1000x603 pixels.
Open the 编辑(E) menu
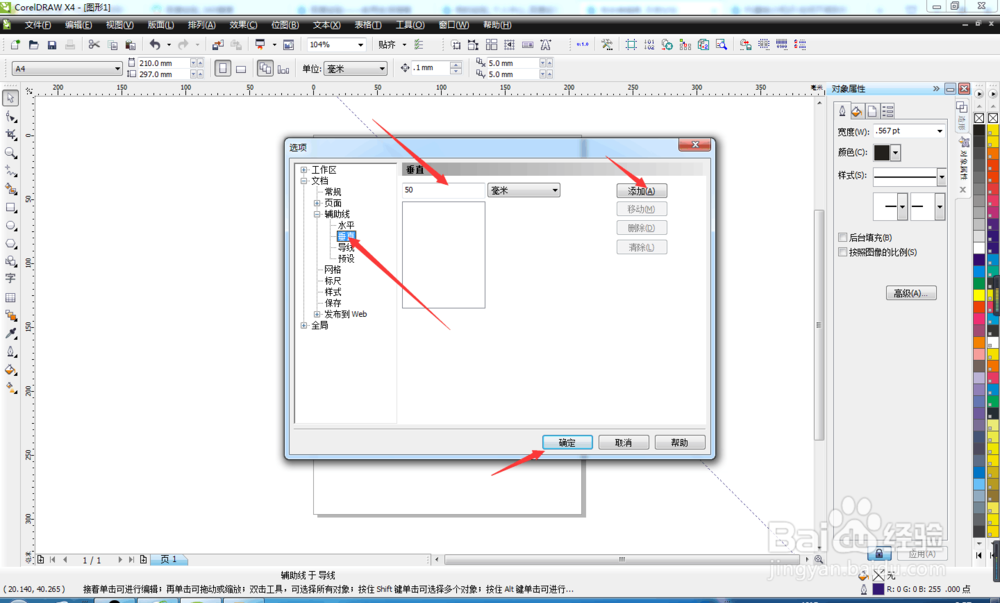click(78, 25)
